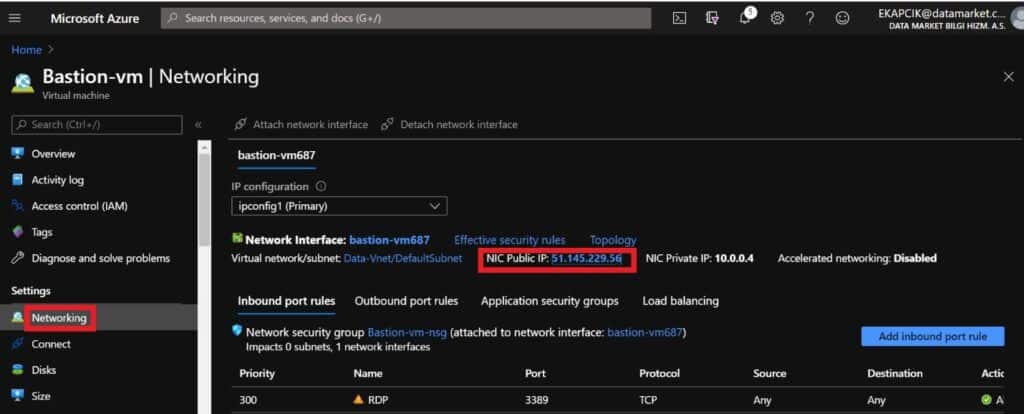Click the Detach network interface icon
The width and height of the screenshot is (1024, 414).
387,124
